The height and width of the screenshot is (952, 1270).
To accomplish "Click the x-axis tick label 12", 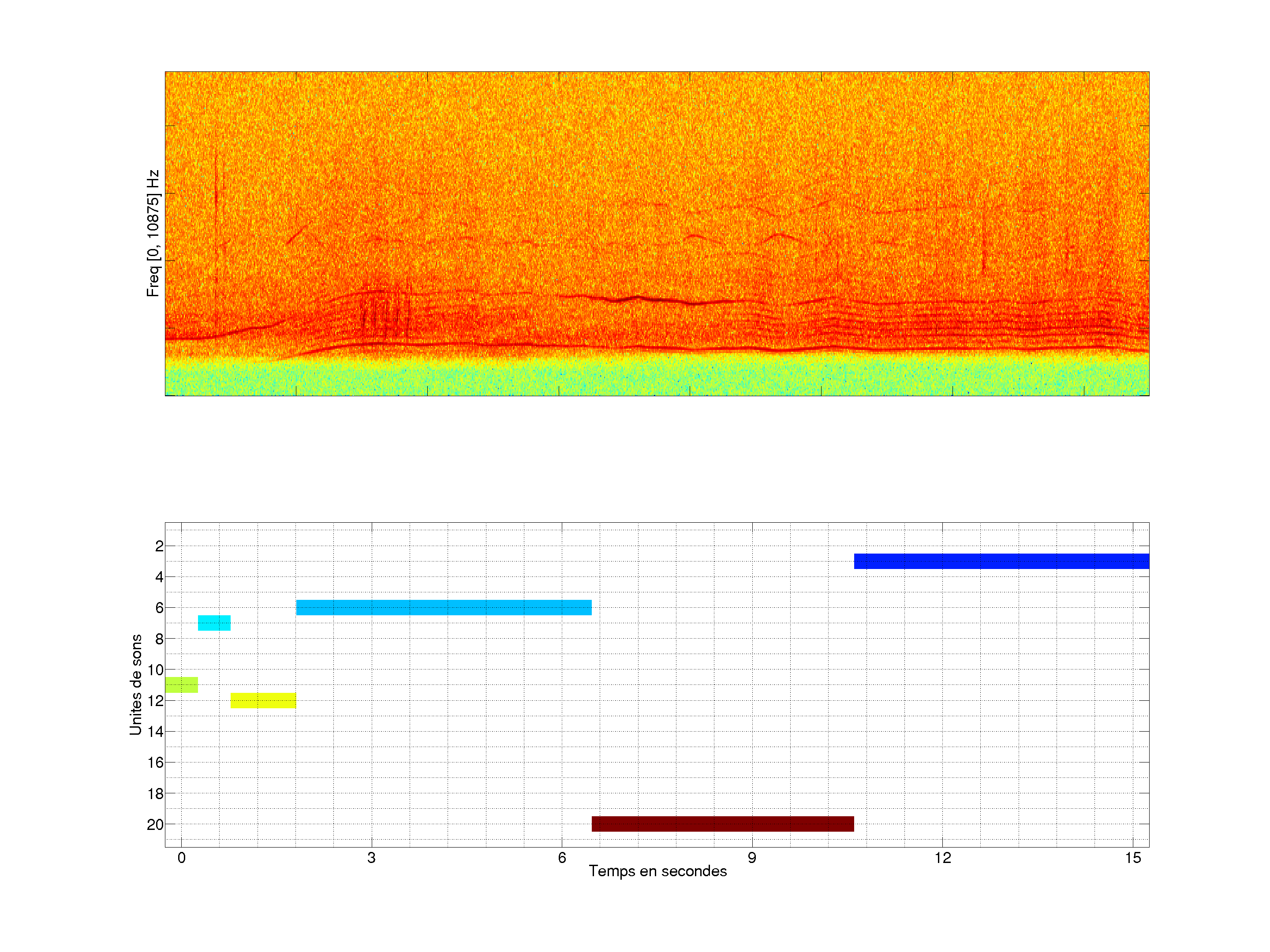I will coord(942,858).
